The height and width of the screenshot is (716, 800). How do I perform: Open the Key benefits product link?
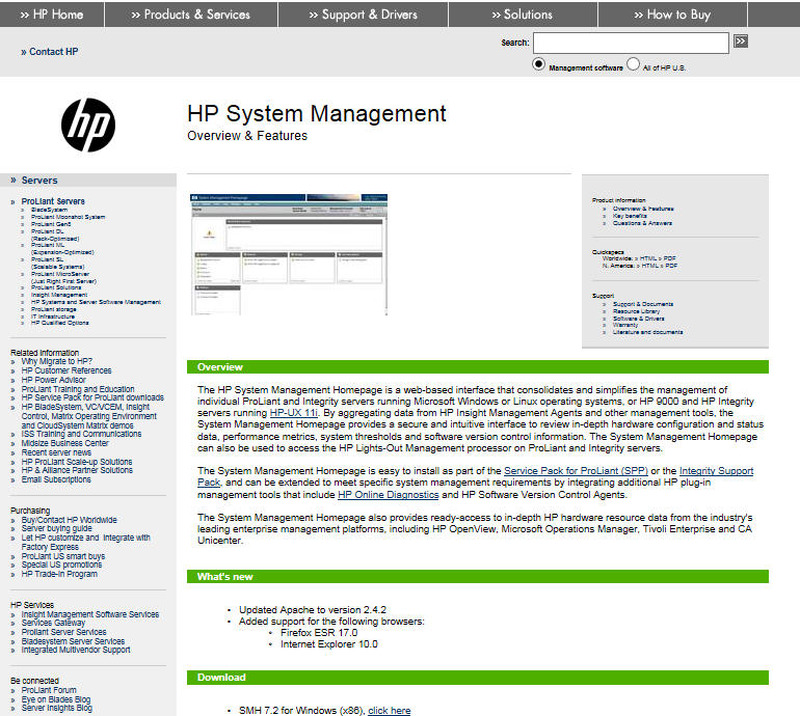[630, 215]
